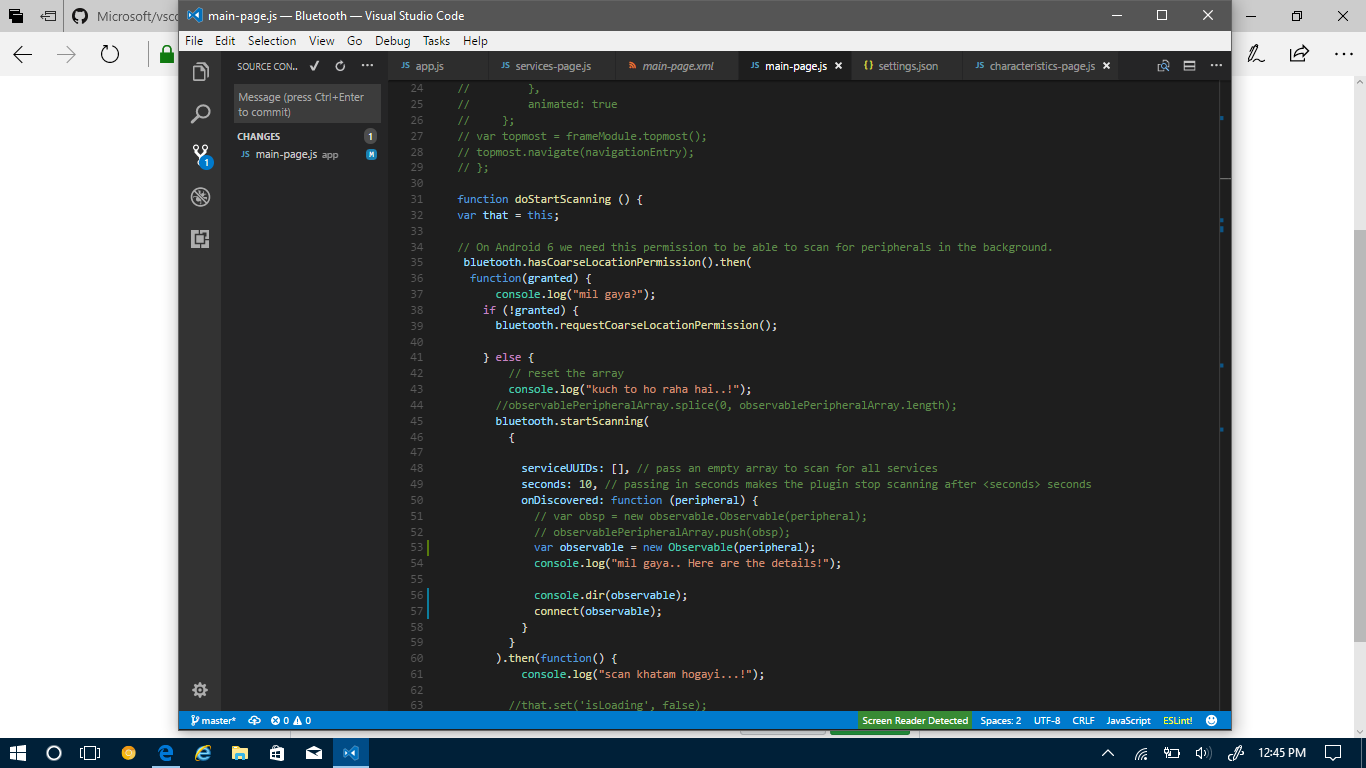Toggle off the Screen Reader Detected mode
This screenshot has height=768, width=1366.
(x=914, y=720)
